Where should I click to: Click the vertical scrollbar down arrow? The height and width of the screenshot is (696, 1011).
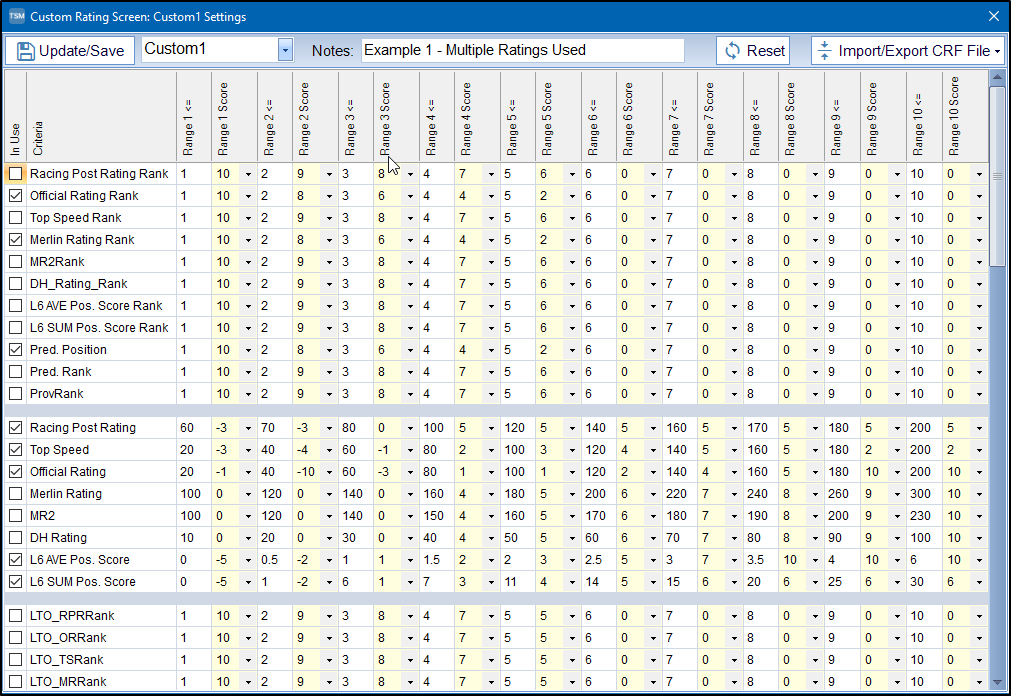(x=996, y=685)
